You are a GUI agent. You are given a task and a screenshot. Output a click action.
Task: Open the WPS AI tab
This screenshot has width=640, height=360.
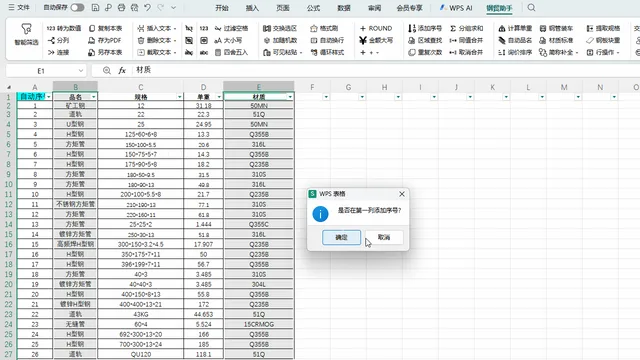tap(456, 8)
